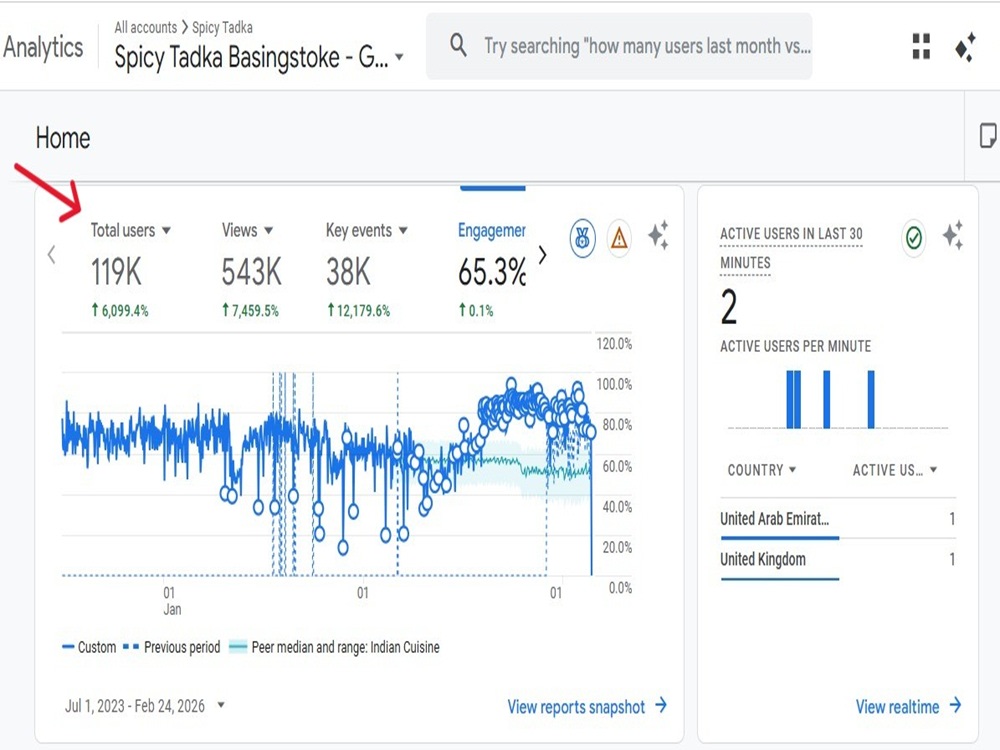Open the date range Jul 1, 2023 - Feb 24, 2026

145,706
